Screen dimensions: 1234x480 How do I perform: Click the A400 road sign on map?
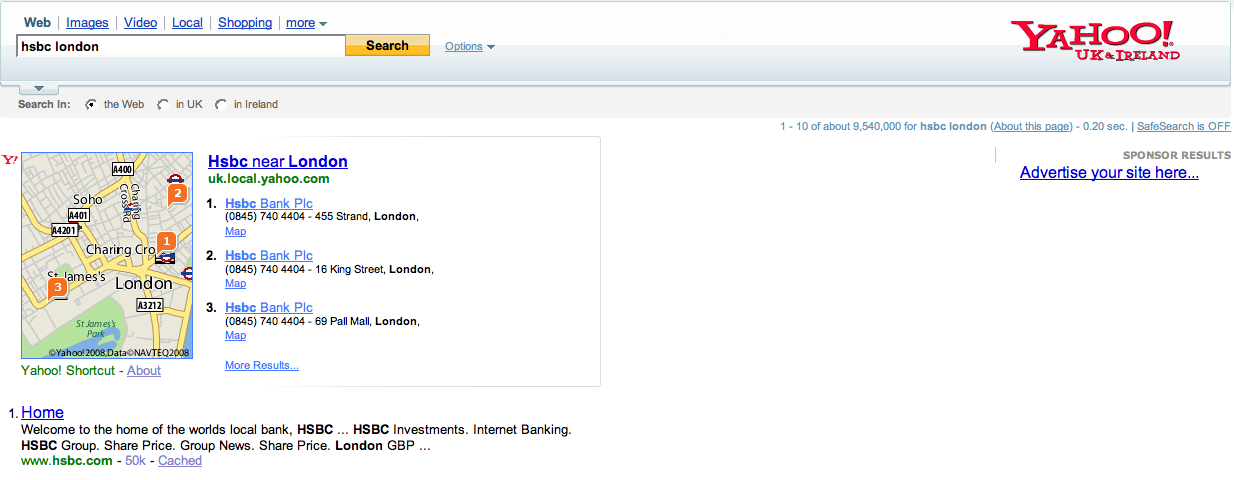tap(123, 170)
